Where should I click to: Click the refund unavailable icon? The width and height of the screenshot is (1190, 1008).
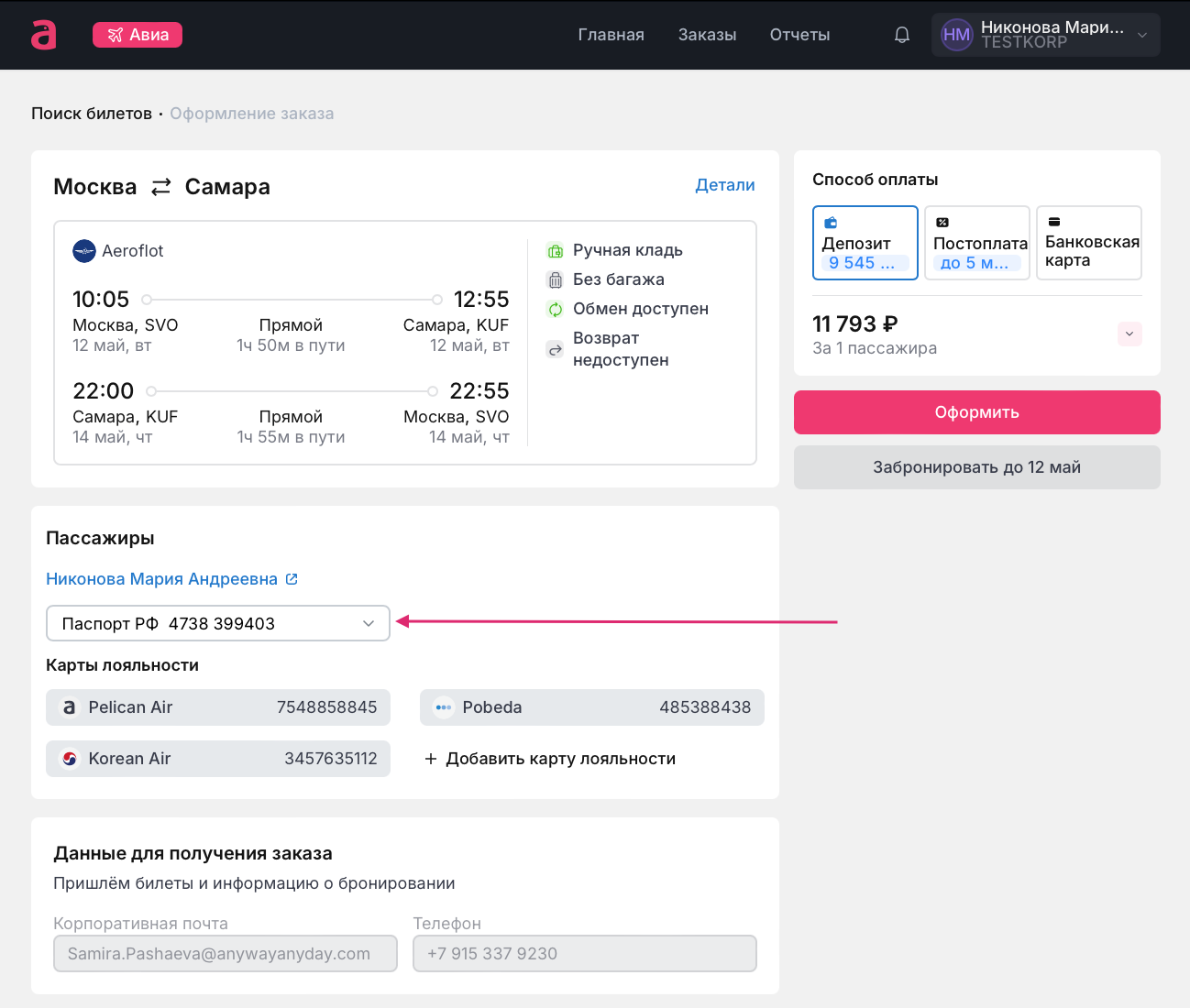point(555,350)
